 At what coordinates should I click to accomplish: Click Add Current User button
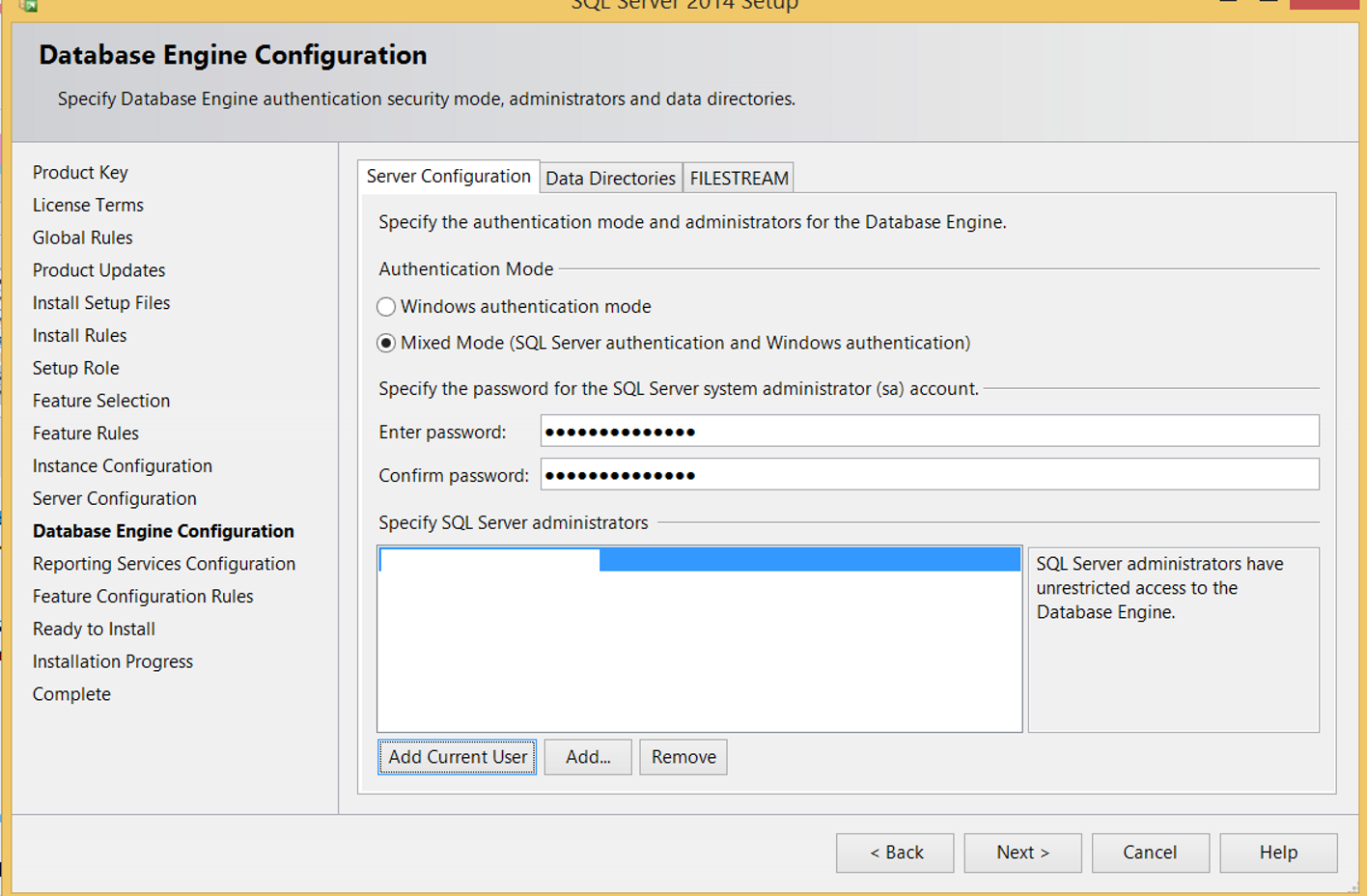[458, 758]
